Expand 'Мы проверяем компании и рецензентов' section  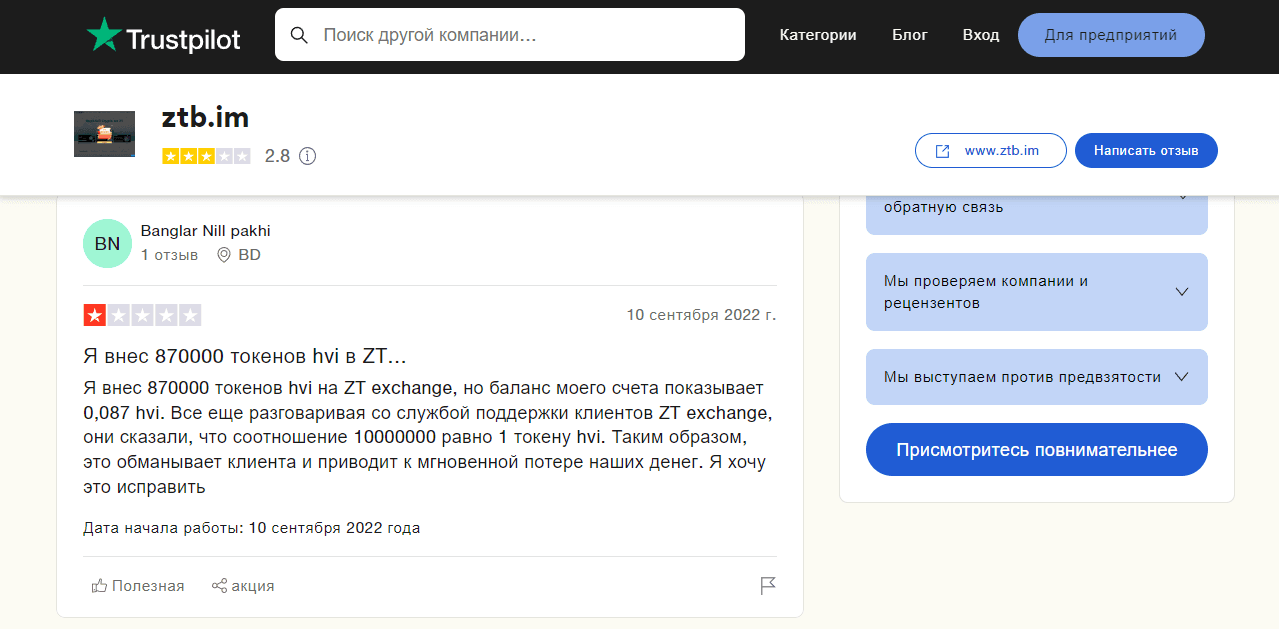tap(1036, 292)
